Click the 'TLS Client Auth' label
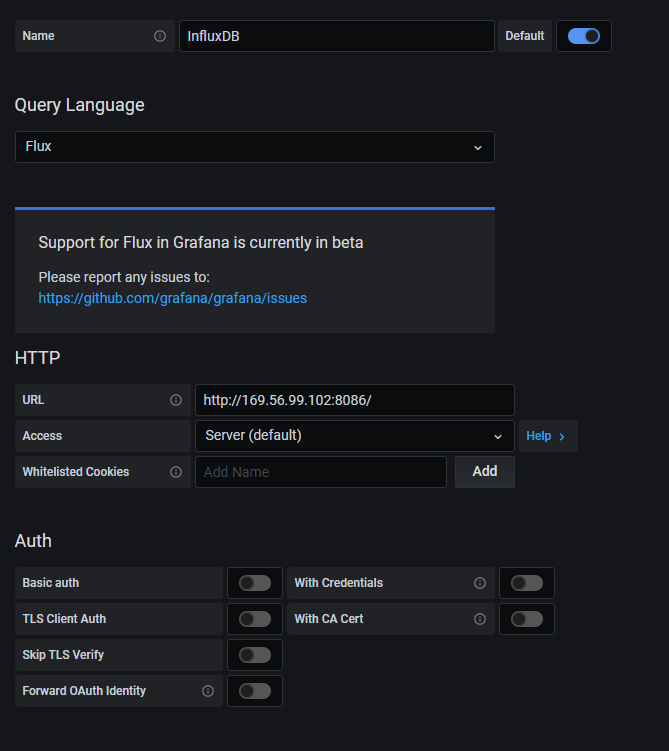This screenshot has height=751, width=669. coord(64,619)
